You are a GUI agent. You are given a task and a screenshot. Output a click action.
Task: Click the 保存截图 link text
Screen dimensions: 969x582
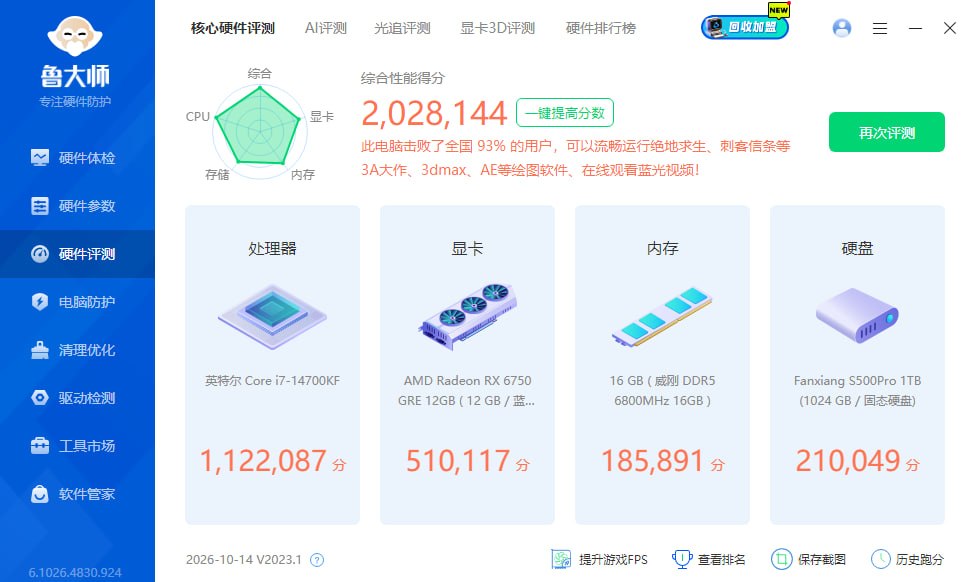[822, 560]
